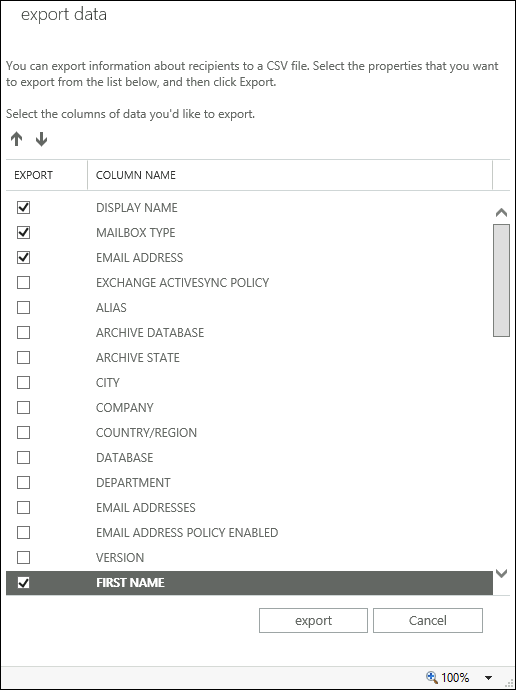Image resolution: width=516 pixels, height=690 pixels.
Task: Tick the DEPARTMENT export checkbox
Action: (x=23, y=482)
